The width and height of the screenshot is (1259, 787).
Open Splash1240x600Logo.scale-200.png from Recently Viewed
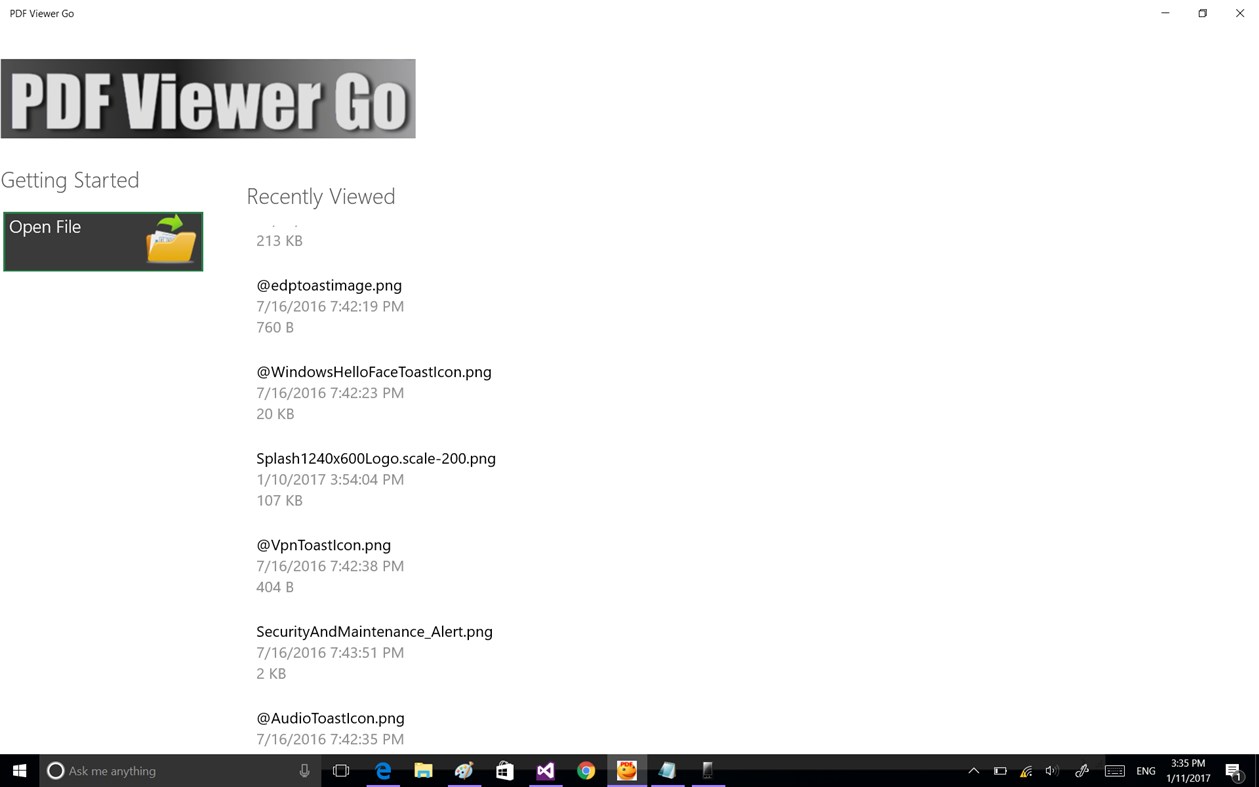376,458
